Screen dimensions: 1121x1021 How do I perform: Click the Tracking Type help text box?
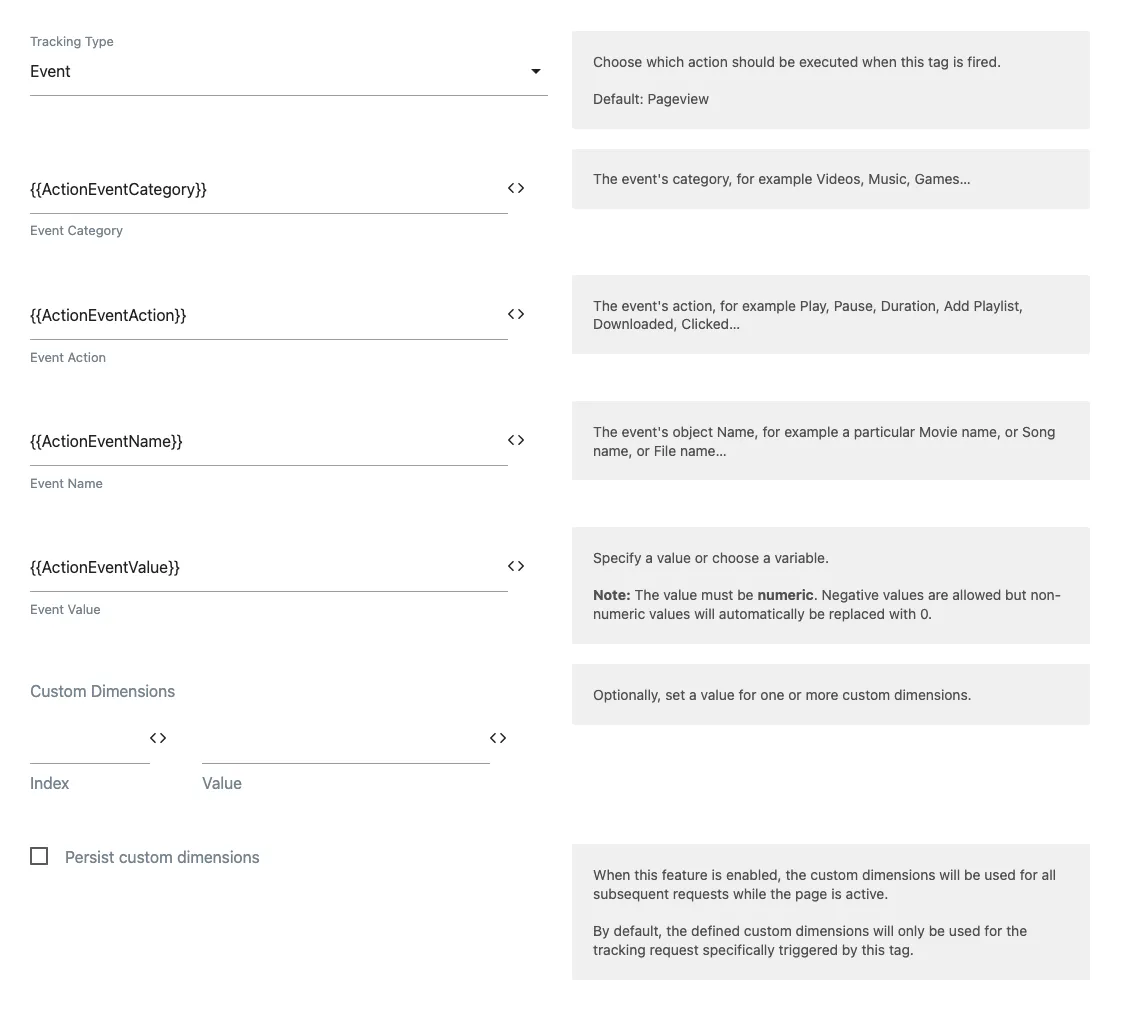[x=830, y=80]
